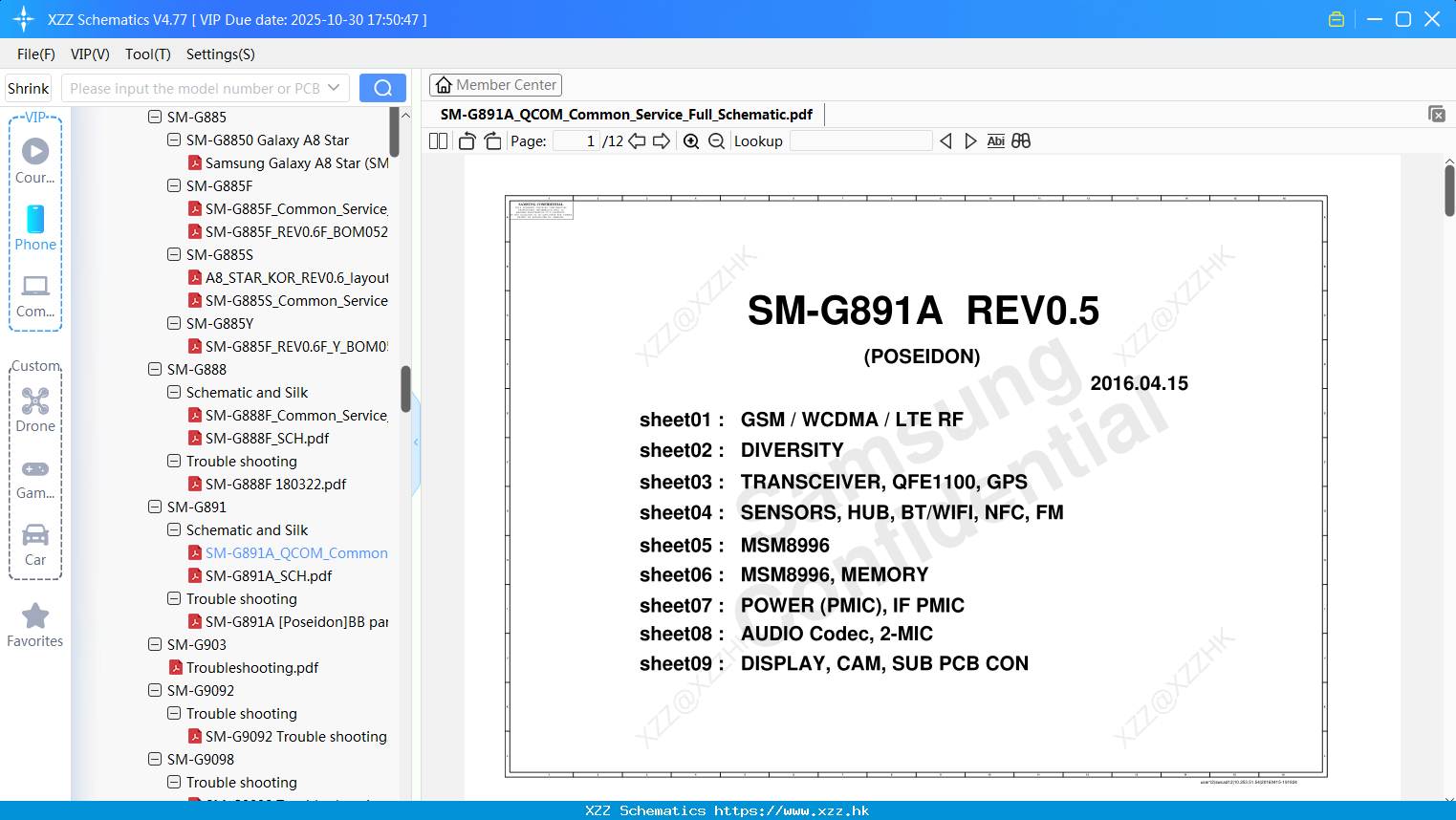Image resolution: width=1456 pixels, height=820 pixels.
Task: Toggle the Abi match-case text icon
Action: point(995,141)
